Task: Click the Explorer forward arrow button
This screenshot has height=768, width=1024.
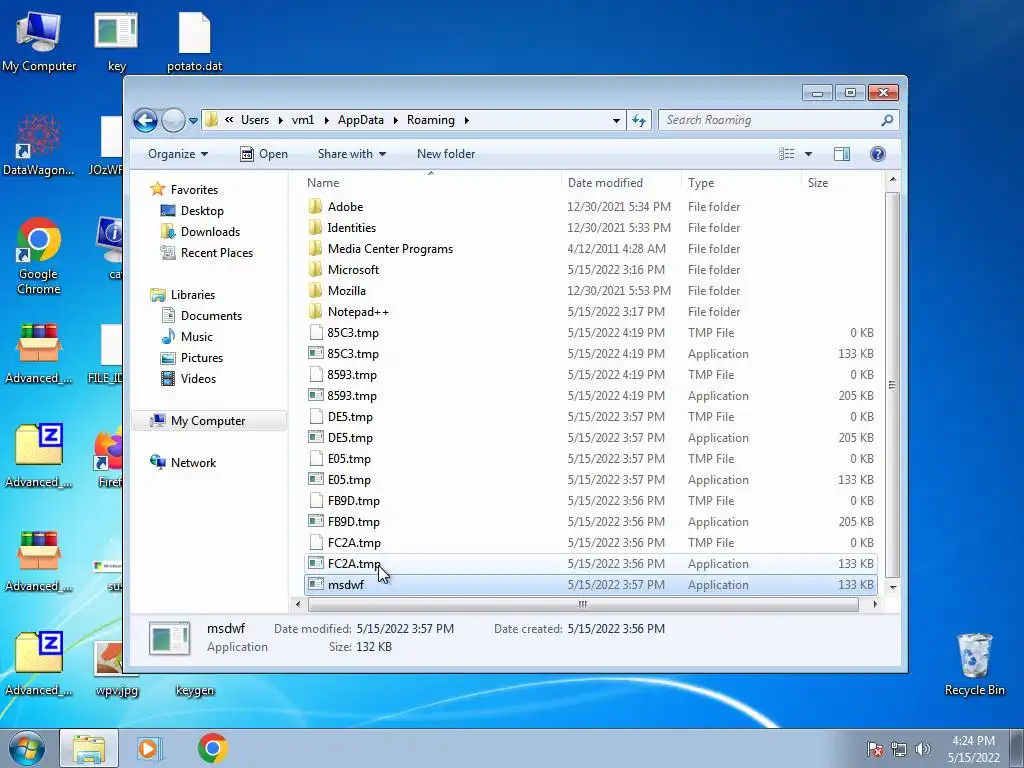Action: click(173, 120)
